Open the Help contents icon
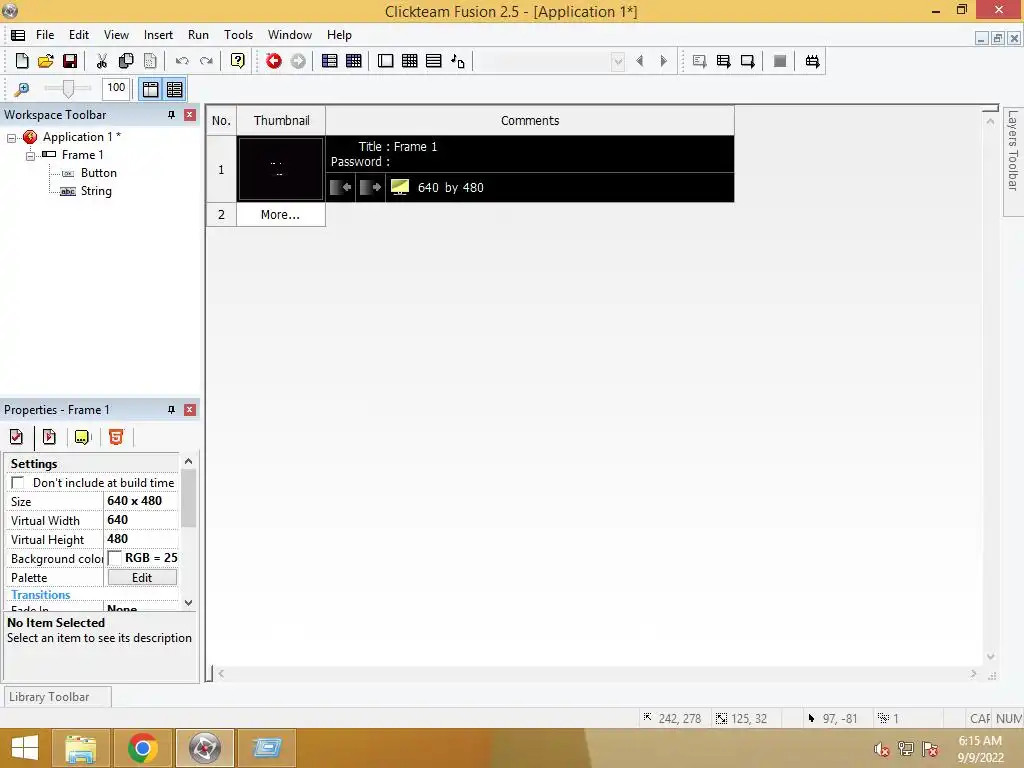This screenshot has width=1024, height=768. (238, 61)
